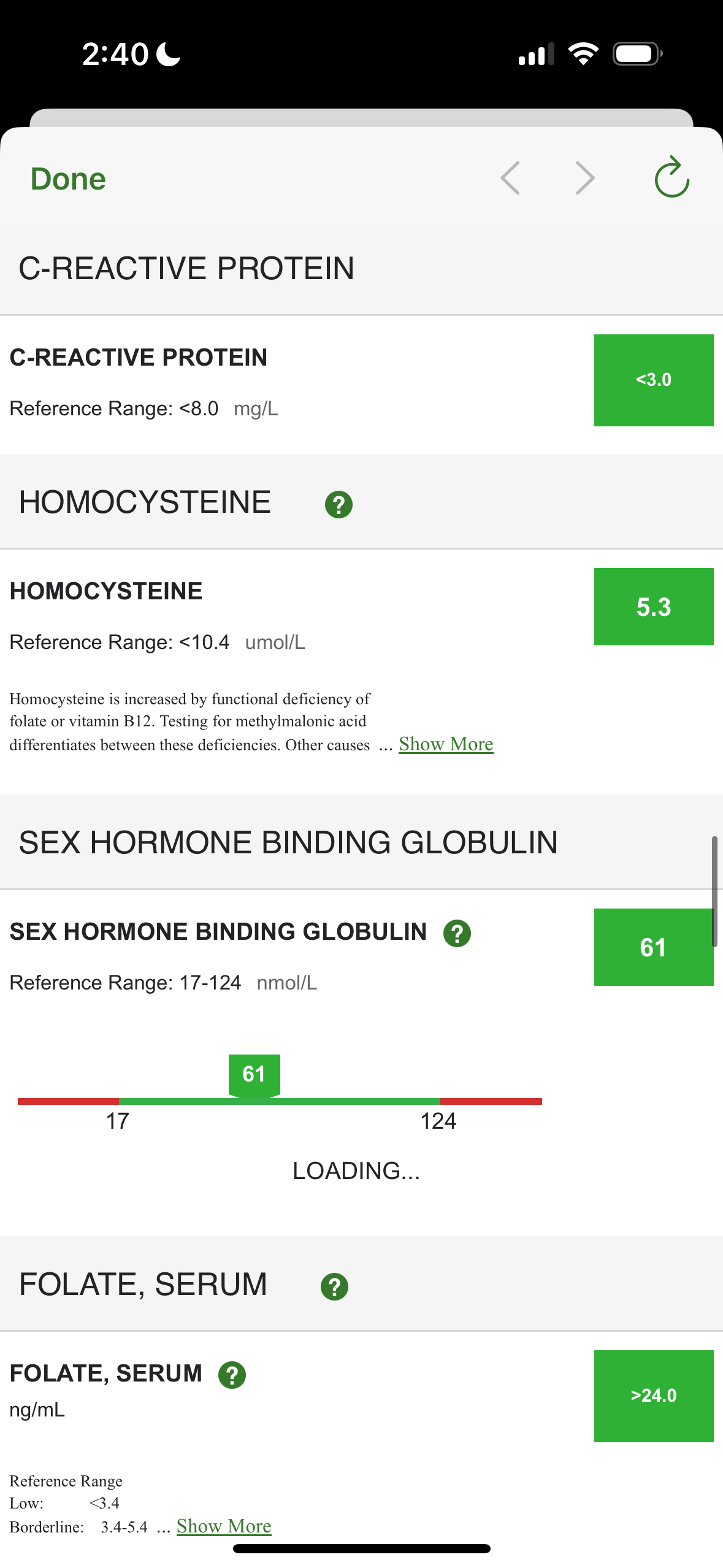This screenshot has width=723, height=1568.
Task: Expand homocysteine description with Show More
Action: [x=446, y=744]
